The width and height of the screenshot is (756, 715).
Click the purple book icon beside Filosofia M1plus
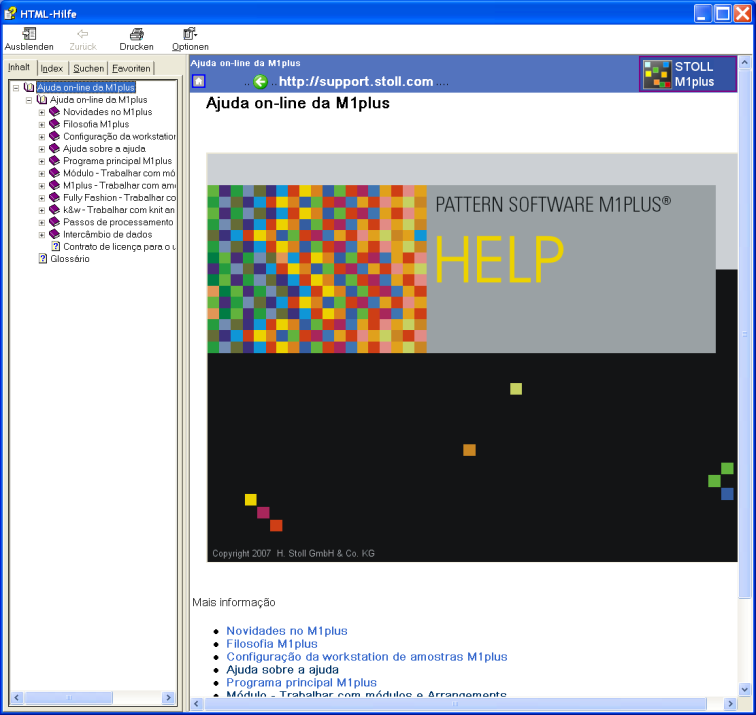pyautogui.click(x=55, y=124)
